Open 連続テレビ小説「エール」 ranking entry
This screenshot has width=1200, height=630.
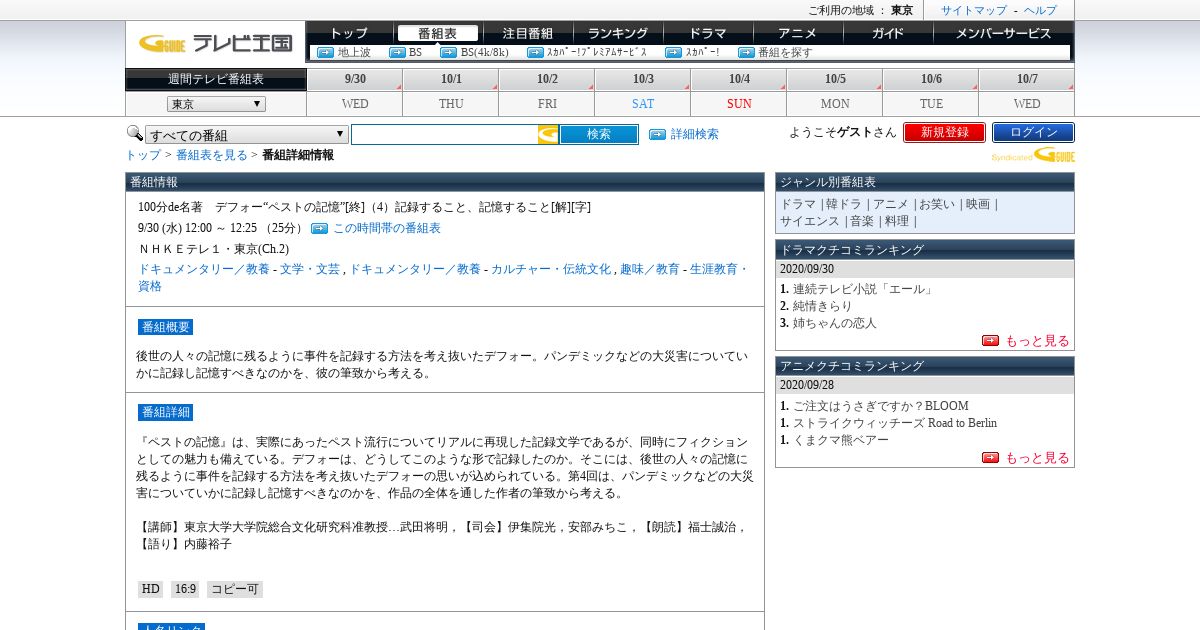coord(863,289)
